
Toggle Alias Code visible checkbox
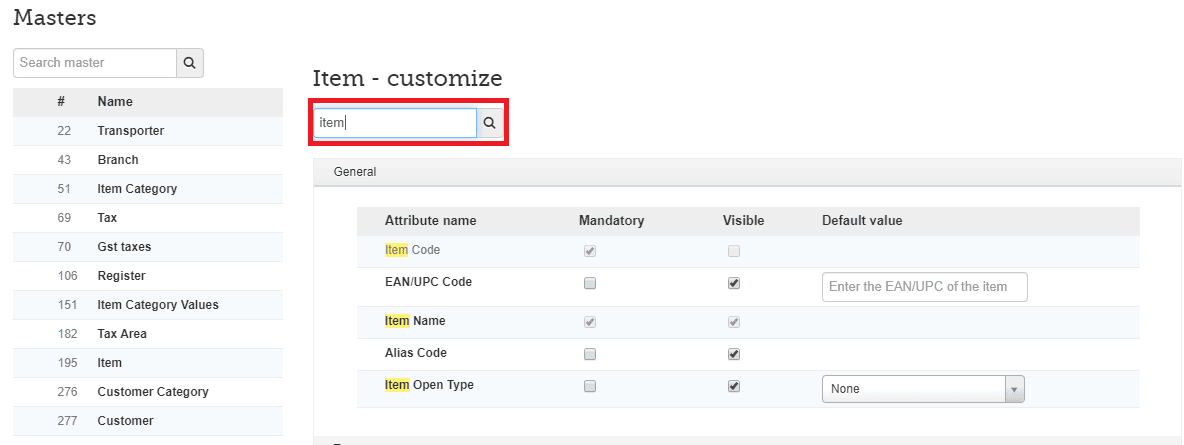(734, 354)
